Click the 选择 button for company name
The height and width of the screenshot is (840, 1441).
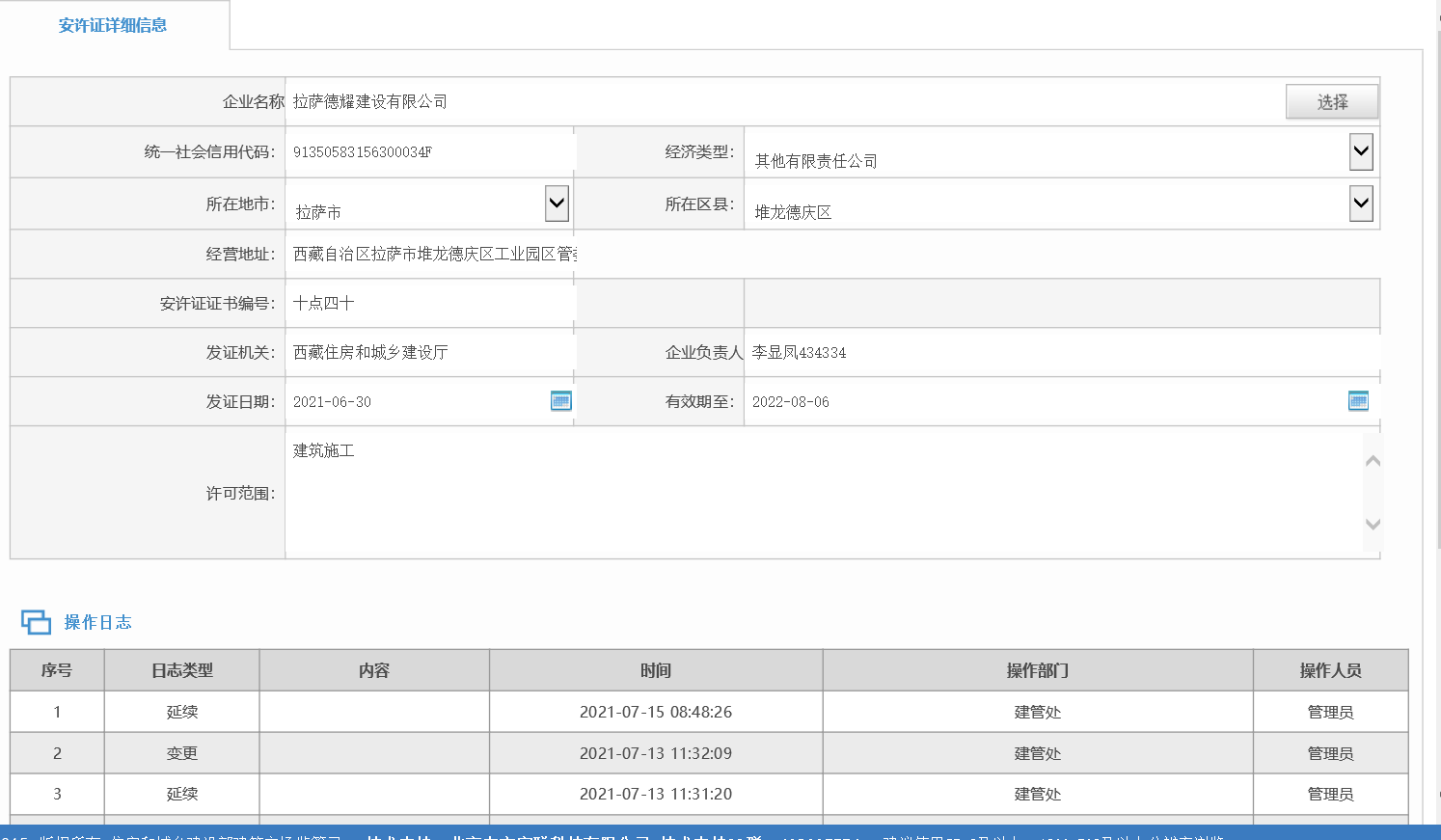point(1331,102)
